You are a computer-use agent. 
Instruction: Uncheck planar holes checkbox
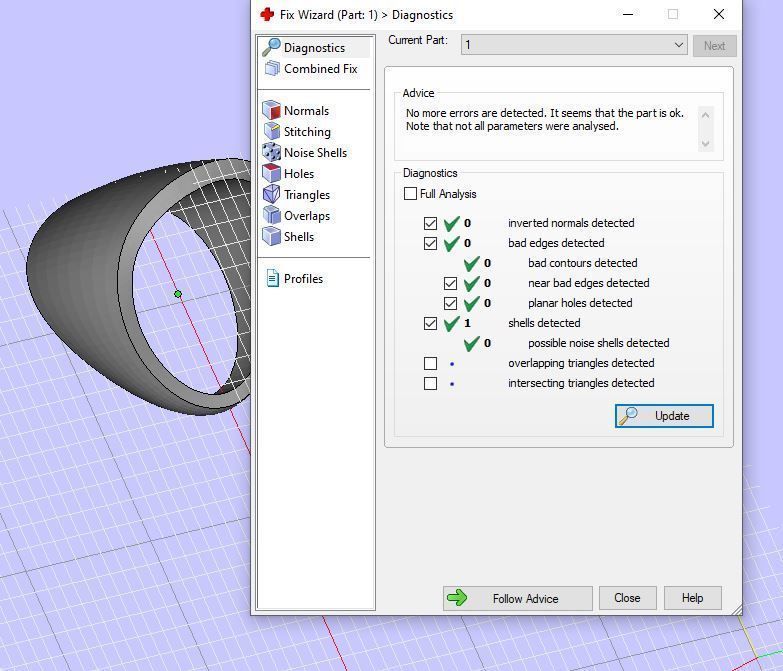450,303
